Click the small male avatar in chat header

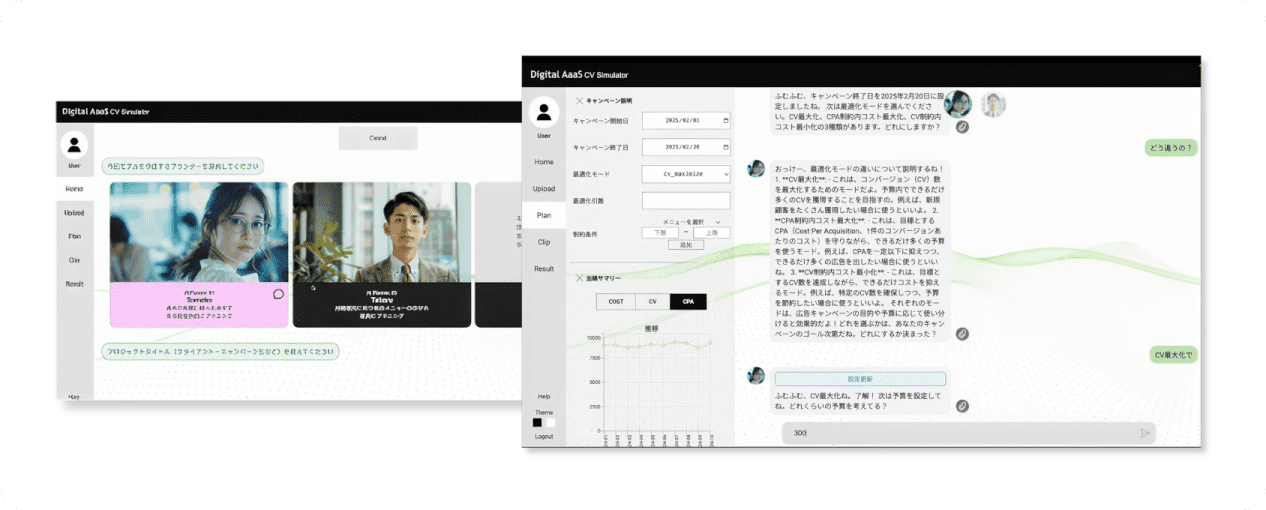pos(993,104)
